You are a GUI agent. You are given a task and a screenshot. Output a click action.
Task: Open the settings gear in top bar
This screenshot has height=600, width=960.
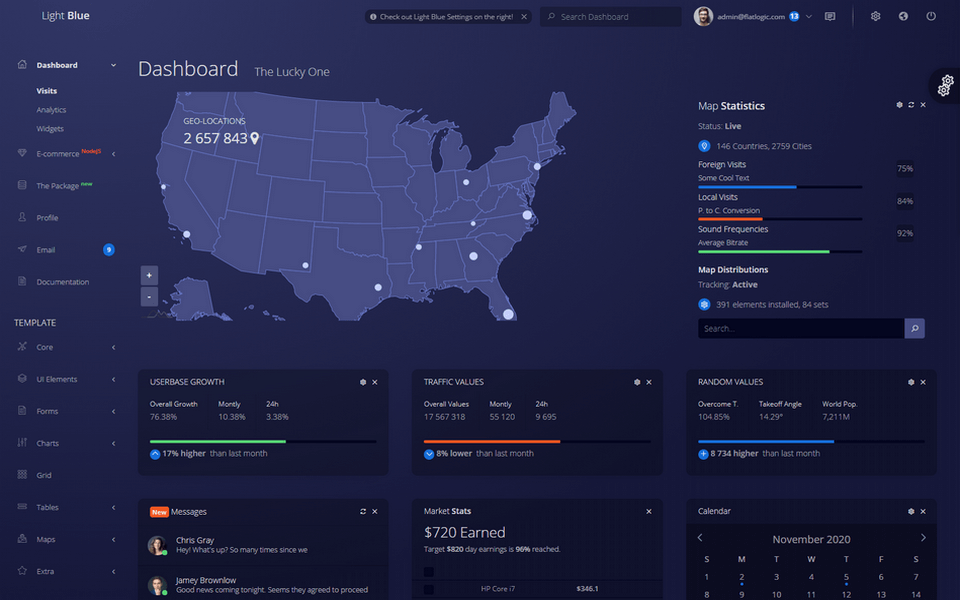click(875, 16)
